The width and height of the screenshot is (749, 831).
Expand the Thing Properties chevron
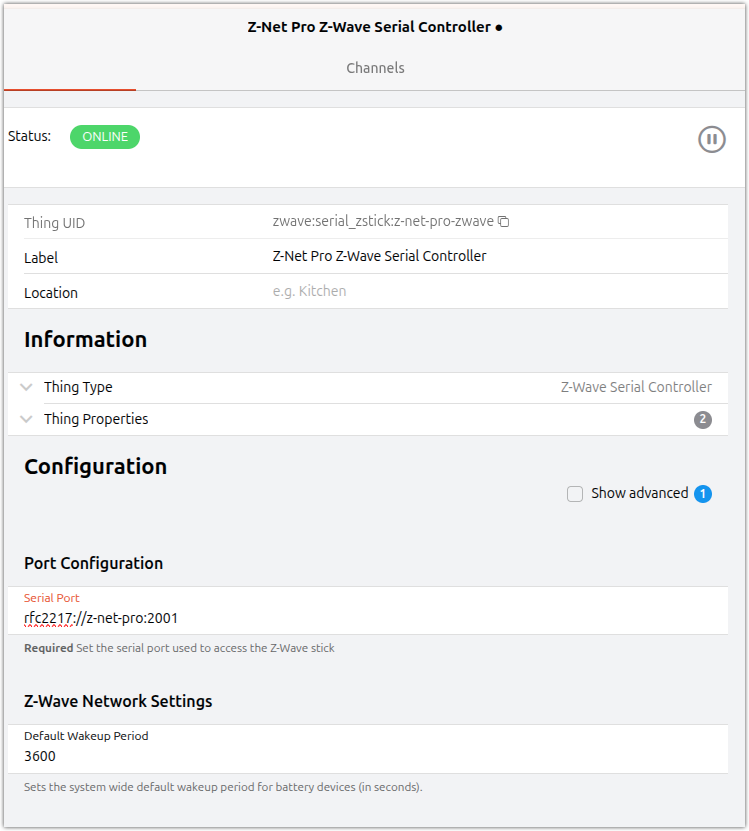27,419
